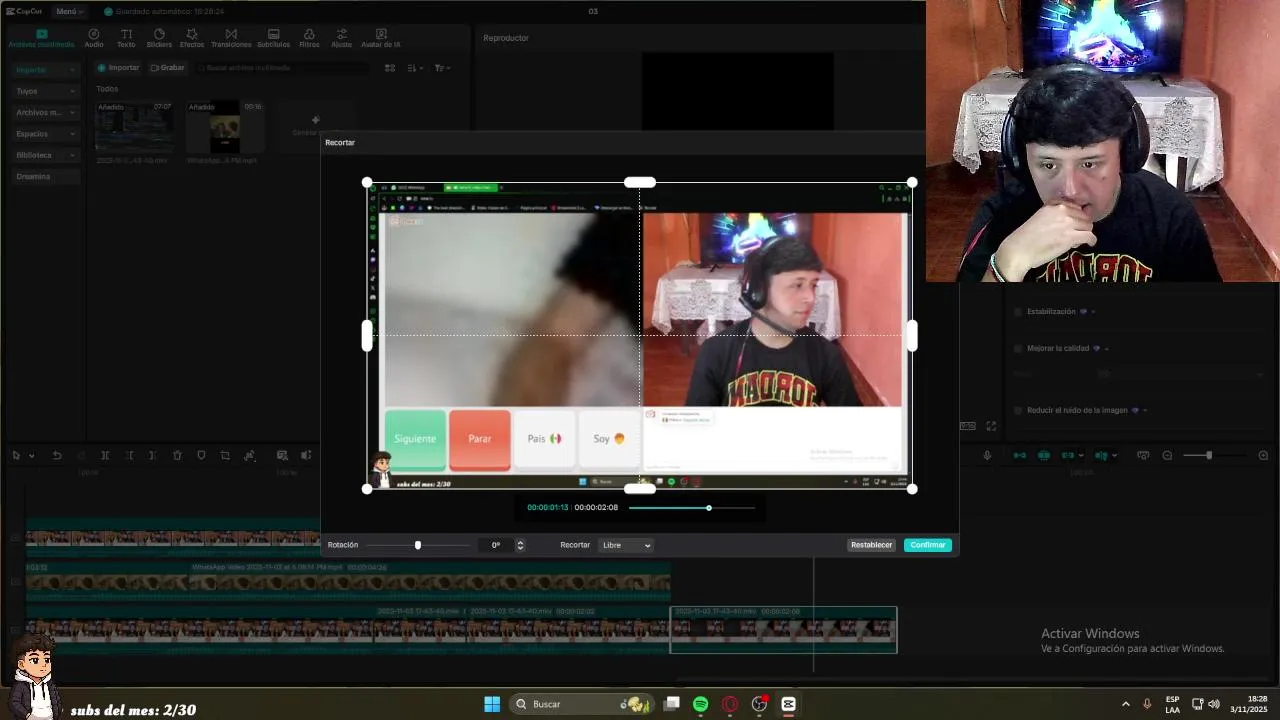Click the bottom-right crop corner handle
The image size is (1280, 720).
tap(912, 489)
